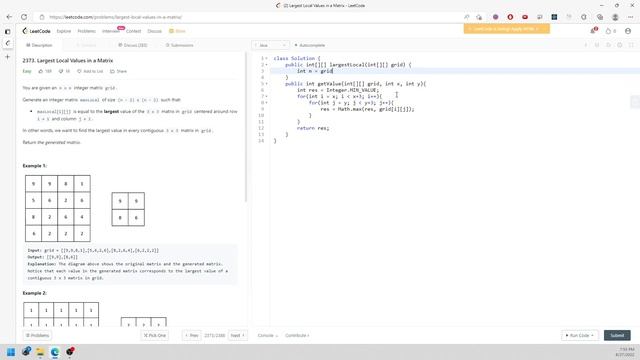Click browser back arrow
The height and width of the screenshot is (360, 640).
9,17
